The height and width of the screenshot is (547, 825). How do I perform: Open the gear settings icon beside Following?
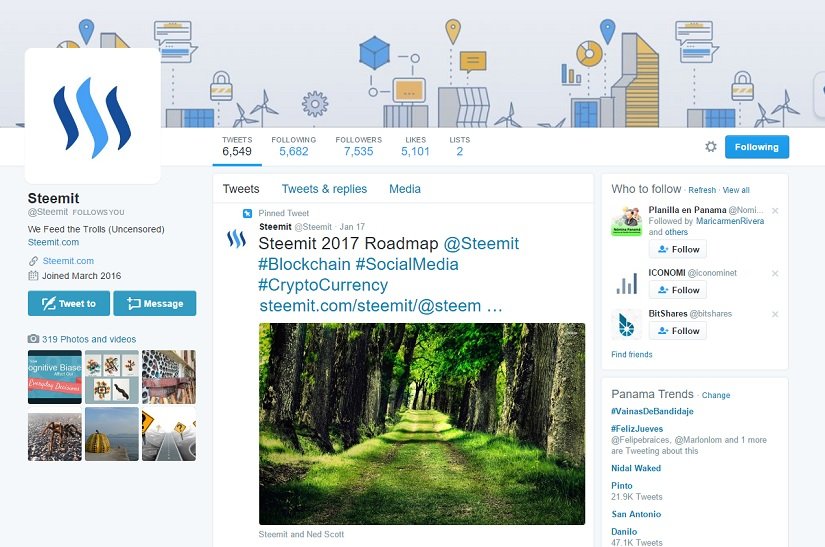711,147
